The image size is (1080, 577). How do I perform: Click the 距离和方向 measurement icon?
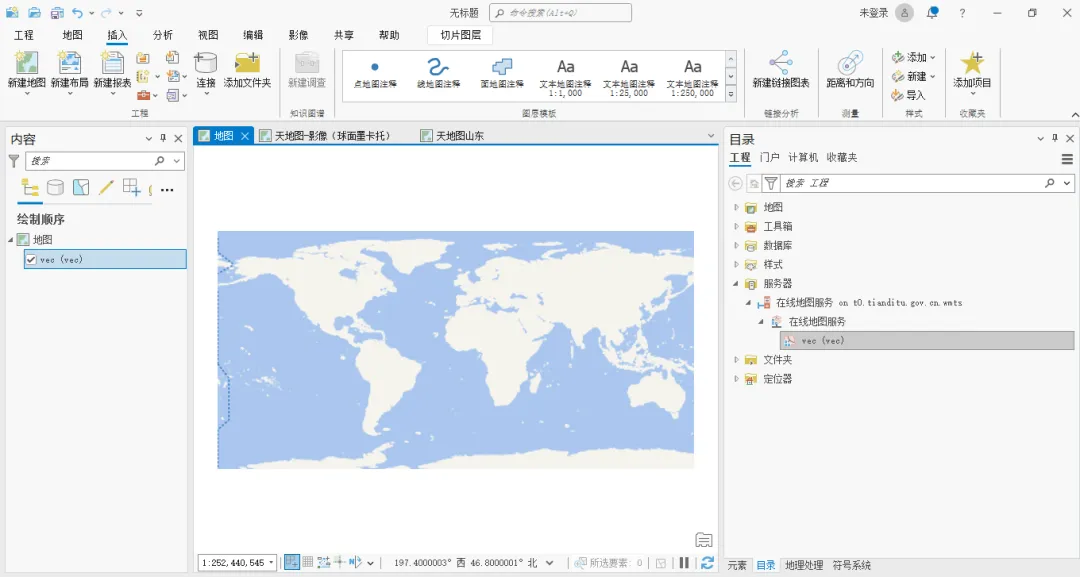(850, 63)
